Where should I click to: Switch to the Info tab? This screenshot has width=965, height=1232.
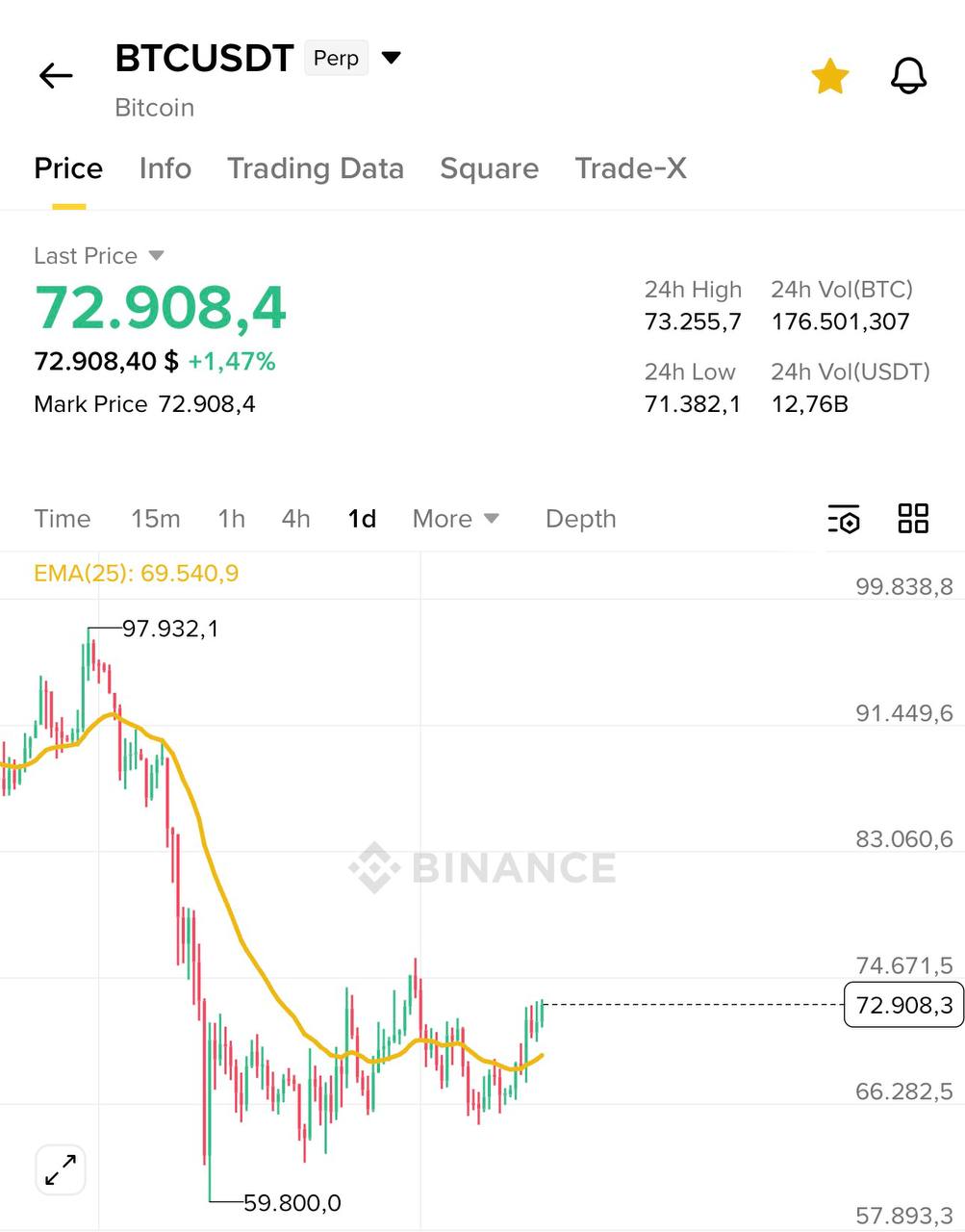click(165, 168)
